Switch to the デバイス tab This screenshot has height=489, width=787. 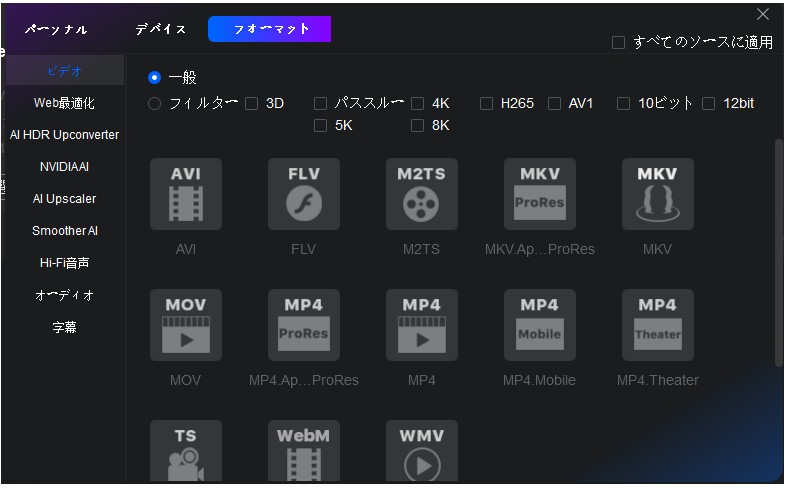[161, 29]
